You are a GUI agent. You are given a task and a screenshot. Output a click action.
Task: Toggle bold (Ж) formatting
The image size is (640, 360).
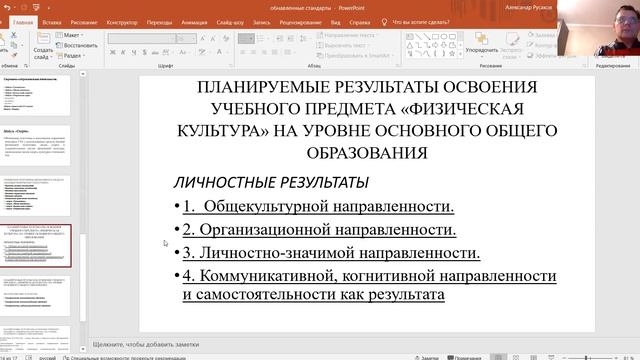pos(113,52)
